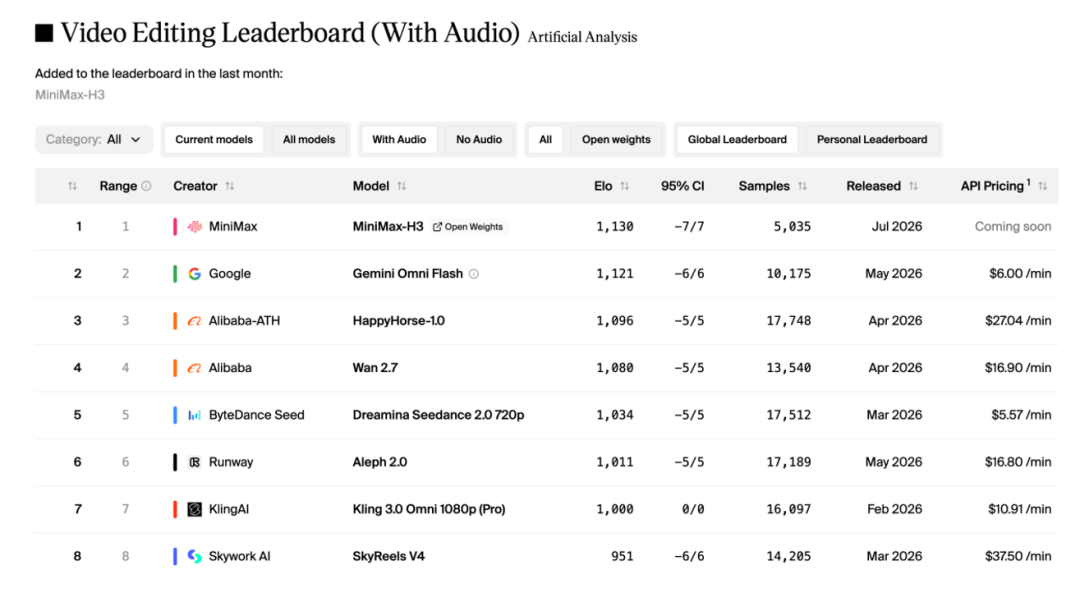Screen dimensions: 1080x593
Task: Click the recently added MiniMax-H3 link
Action: 70,95
